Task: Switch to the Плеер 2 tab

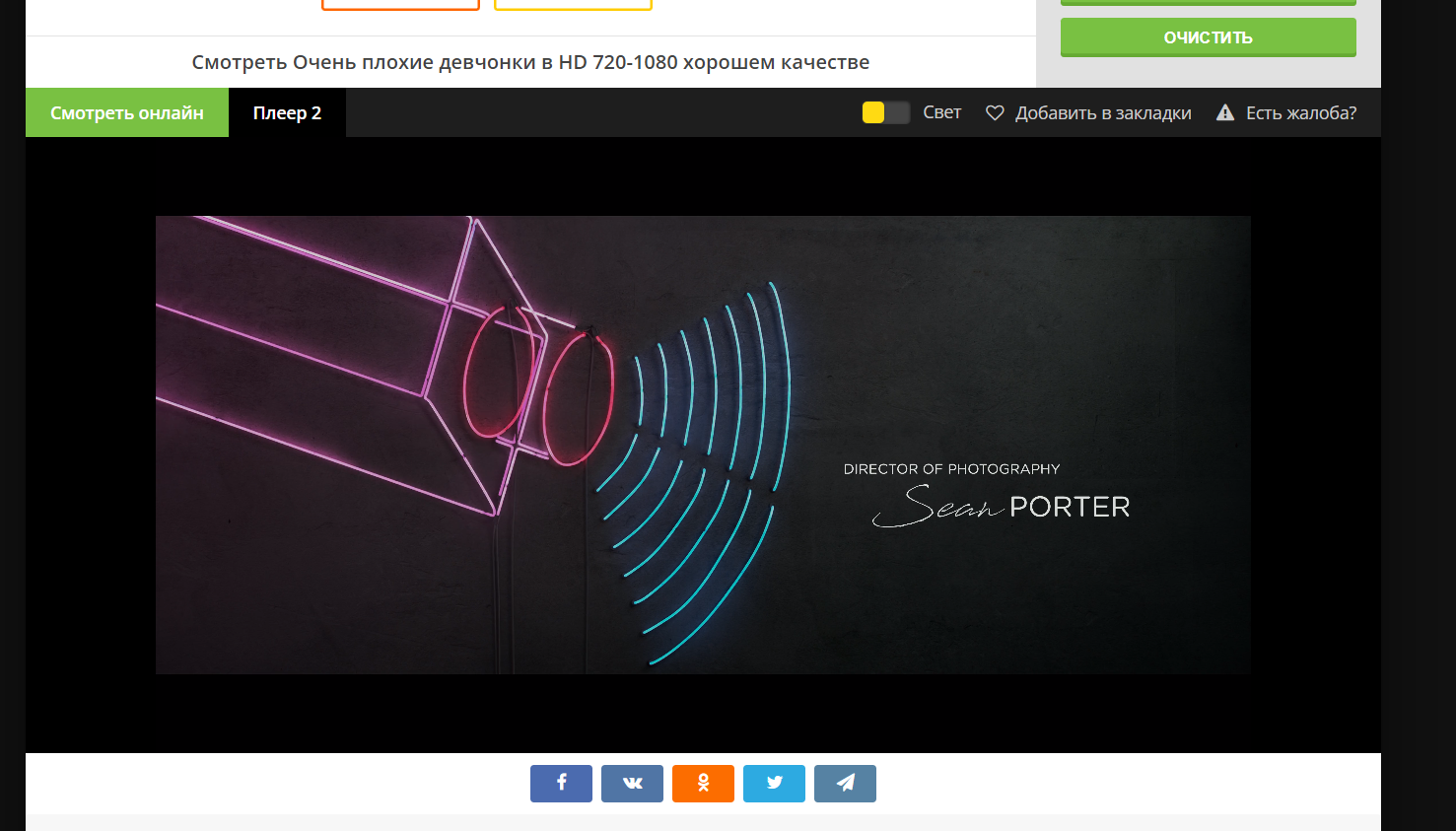Action: pos(287,112)
